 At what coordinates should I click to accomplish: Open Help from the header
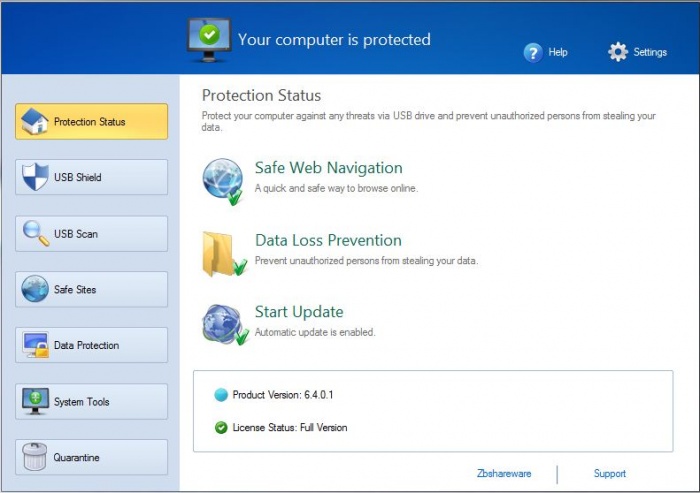click(x=558, y=52)
